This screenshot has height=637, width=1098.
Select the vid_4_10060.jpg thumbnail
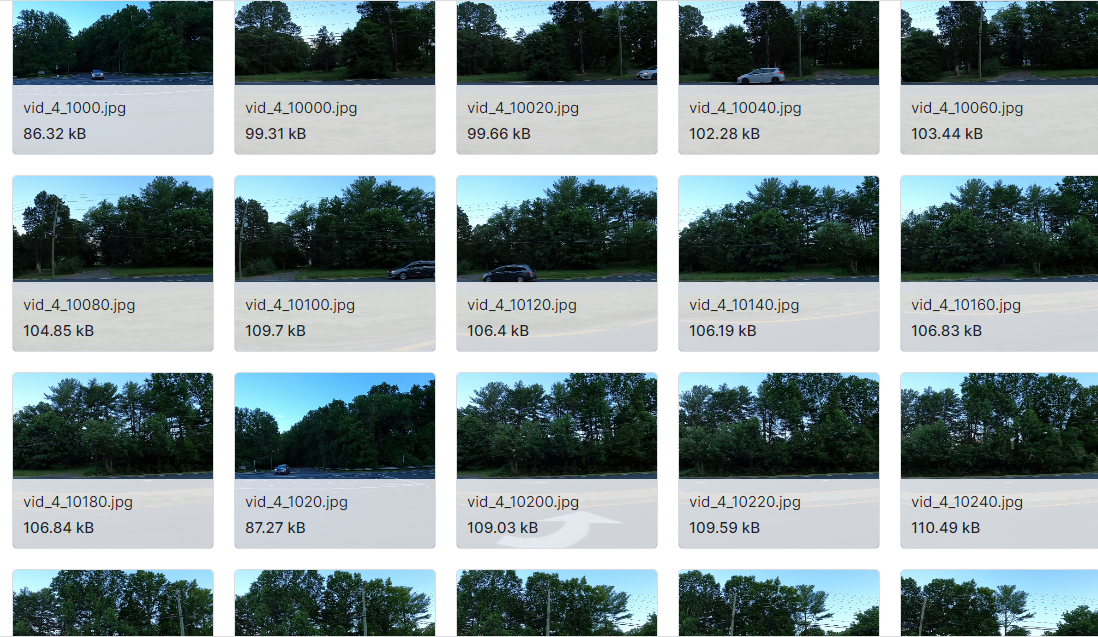(x=999, y=42)
